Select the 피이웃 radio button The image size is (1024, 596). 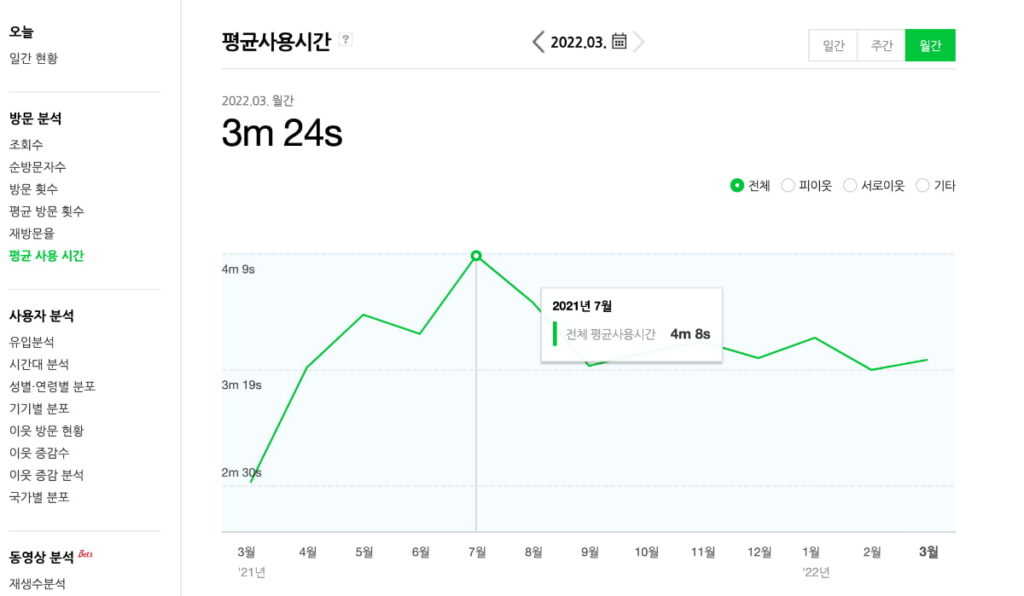[x=790, y=185]
